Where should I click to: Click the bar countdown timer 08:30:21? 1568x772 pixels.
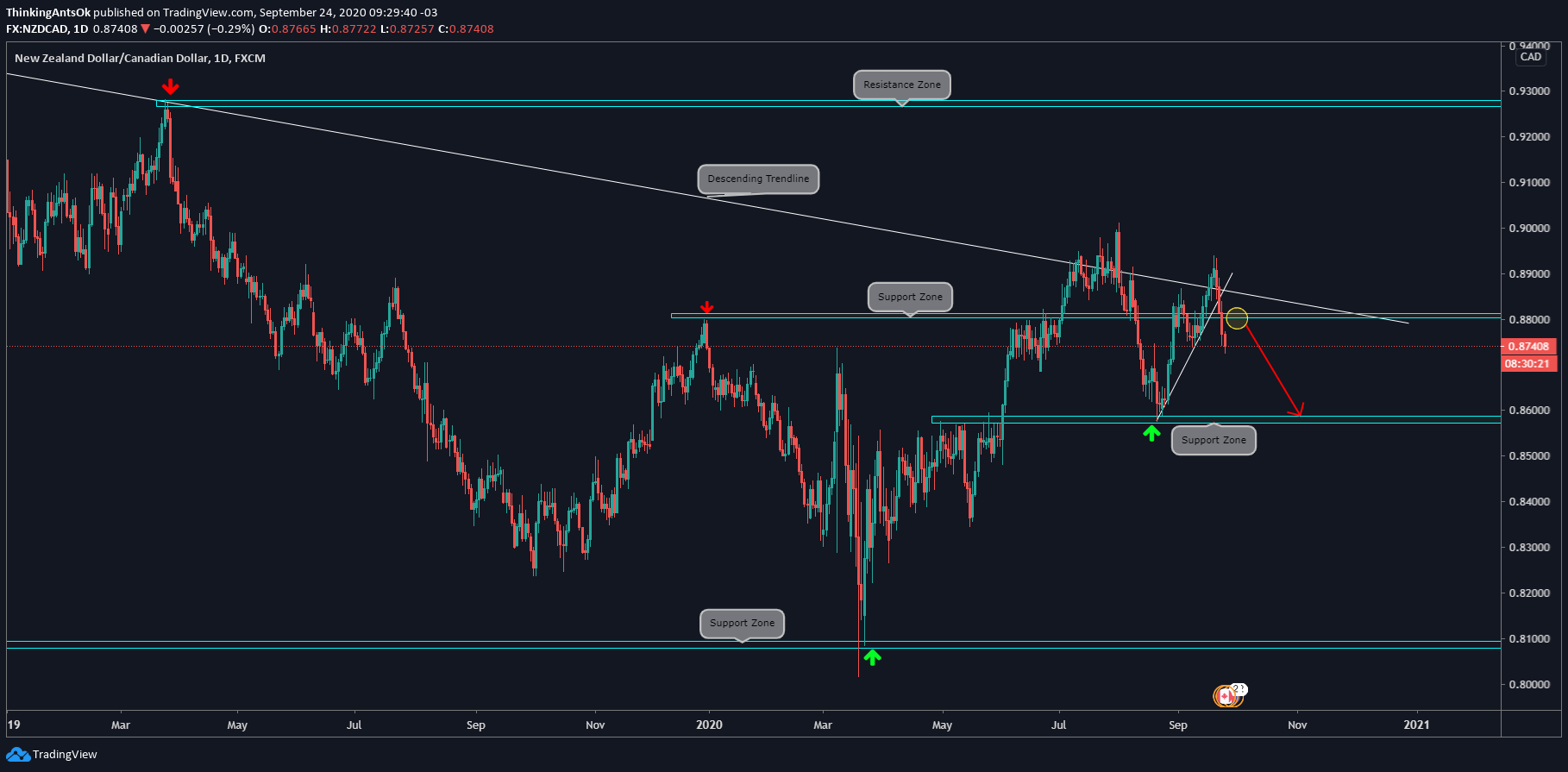(x=1529, y=363)
